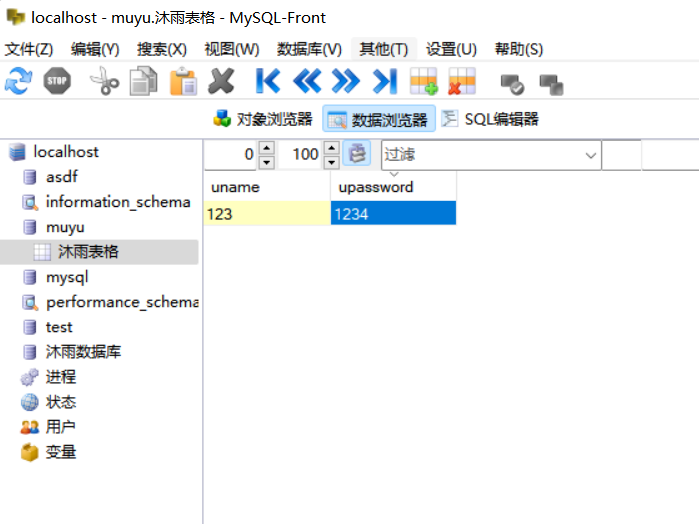The width and height of the screenshot is (699, 524).
Task: Select information_schema database
Action: 118,202
